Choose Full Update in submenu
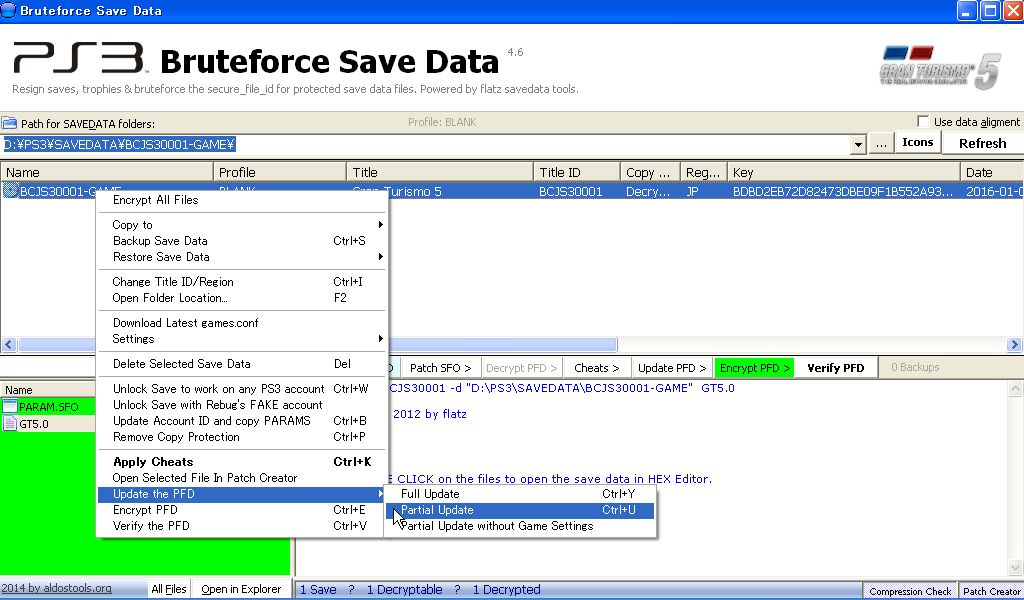Screen dimensions: 1024x600 [520, 494]
